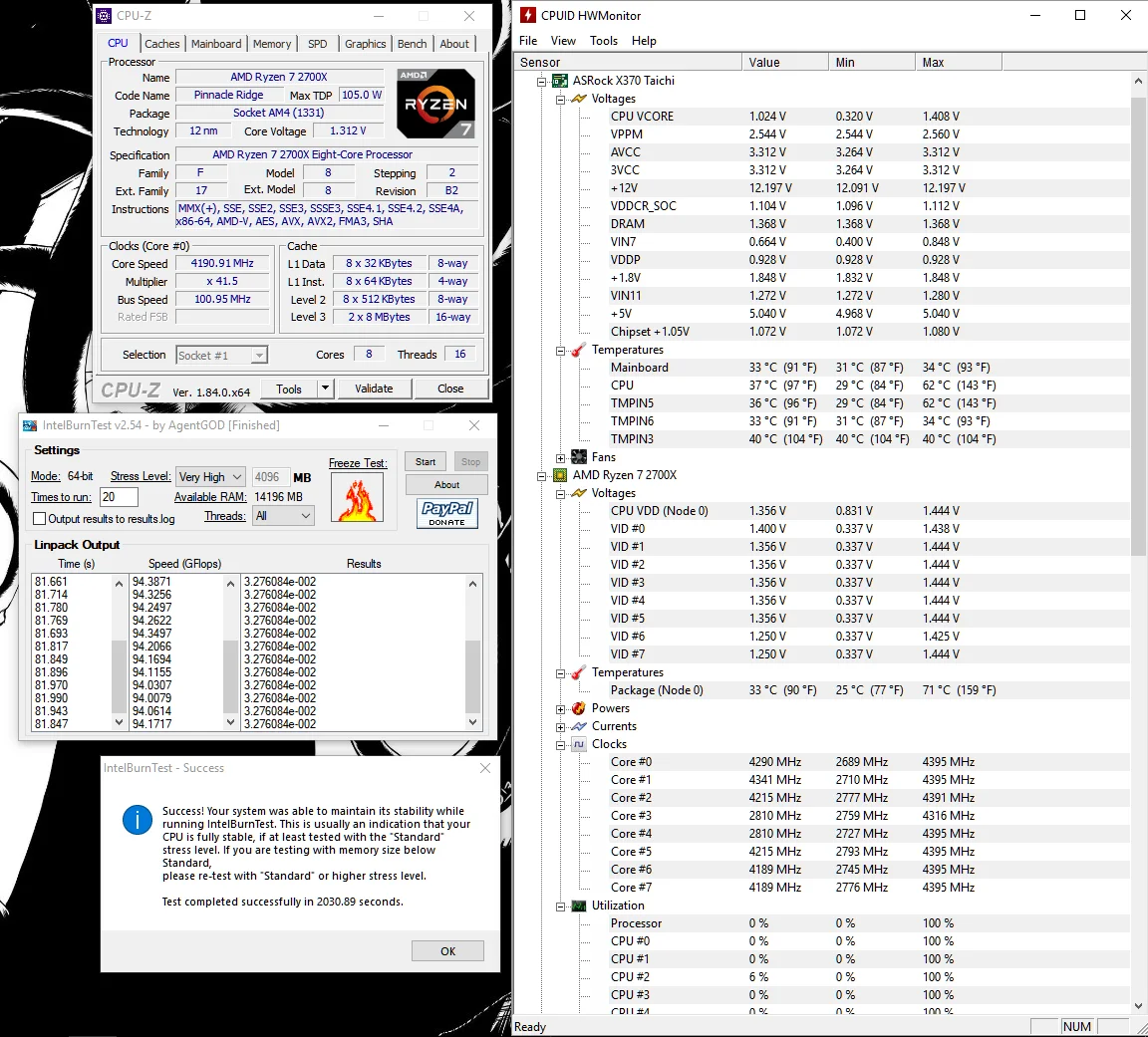Open the Help menu in HWMonitor
Viewport: 1148px width, 1037px height.
coord(644,41)
